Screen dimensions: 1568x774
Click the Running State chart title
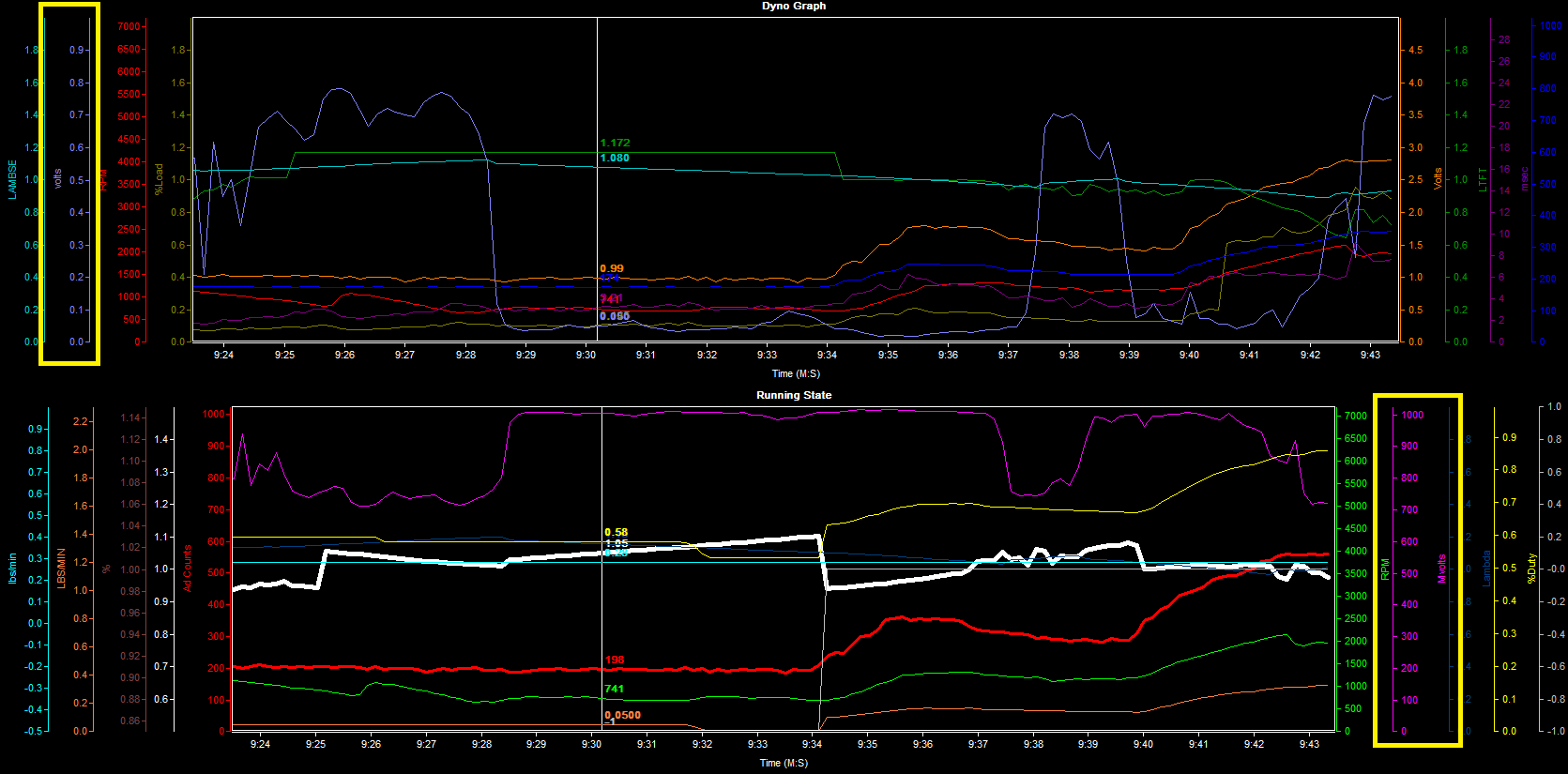[x=793, y=395]
